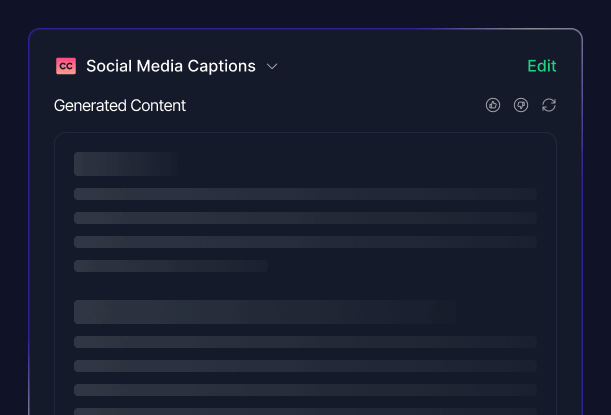Regenerate content with the refresh arrows icon
The image size is (611, 415).
pos(549,105)
